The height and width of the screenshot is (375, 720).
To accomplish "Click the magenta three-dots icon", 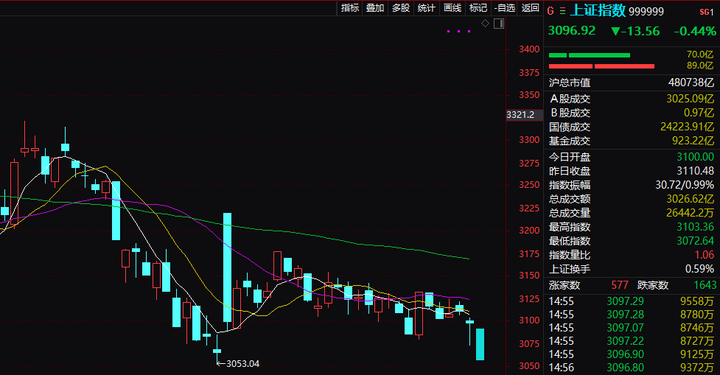I will [459, 31].
